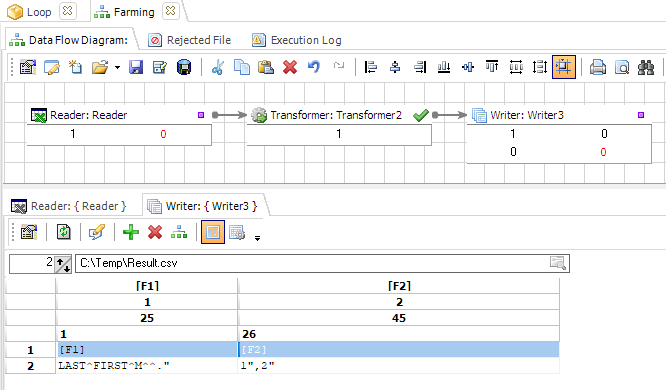Screen dimensions: 666x390
Task: Expand the open folder dropdown arrow
Action: (117, 67)
